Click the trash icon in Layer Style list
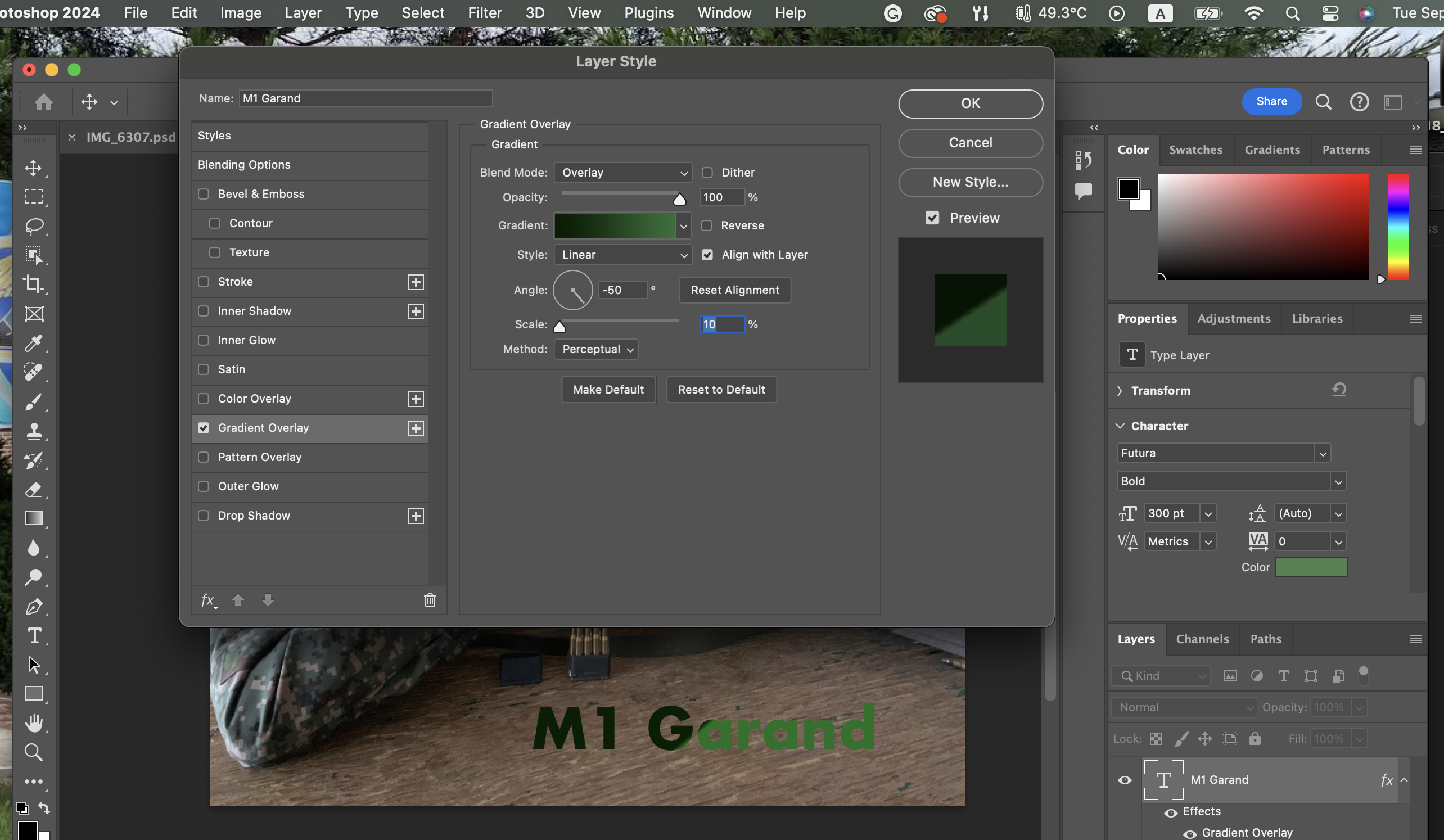 pos(430,600)
